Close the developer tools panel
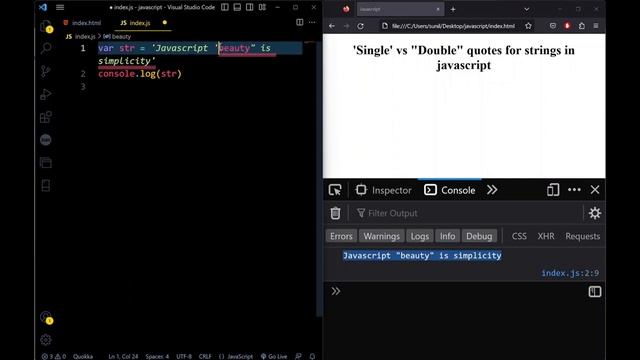640x360 pixels. point(595,190)
